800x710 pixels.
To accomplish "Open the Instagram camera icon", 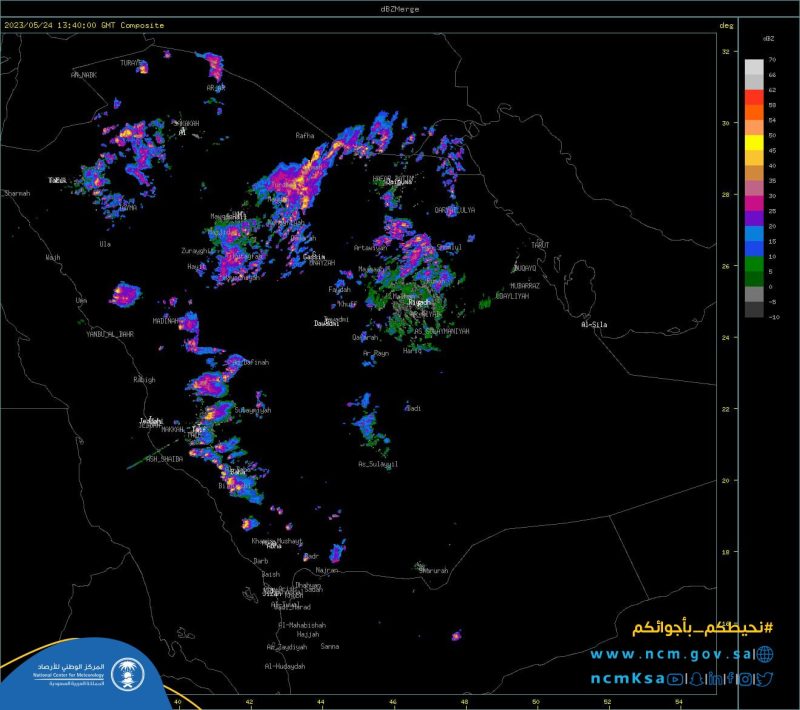I will pos(747,680).
